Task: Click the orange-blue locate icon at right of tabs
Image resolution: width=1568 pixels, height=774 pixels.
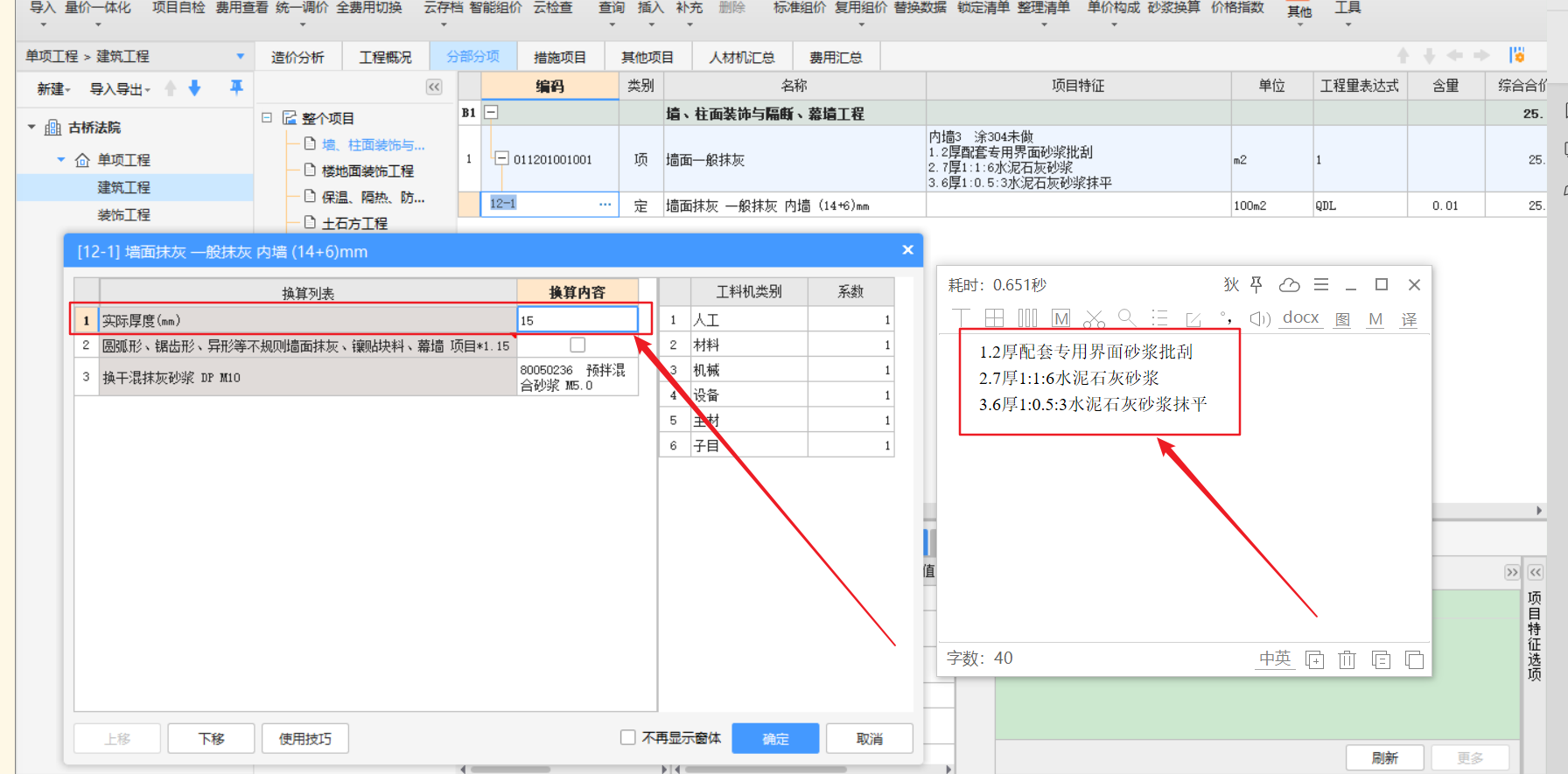Action: pos(1517,55)
